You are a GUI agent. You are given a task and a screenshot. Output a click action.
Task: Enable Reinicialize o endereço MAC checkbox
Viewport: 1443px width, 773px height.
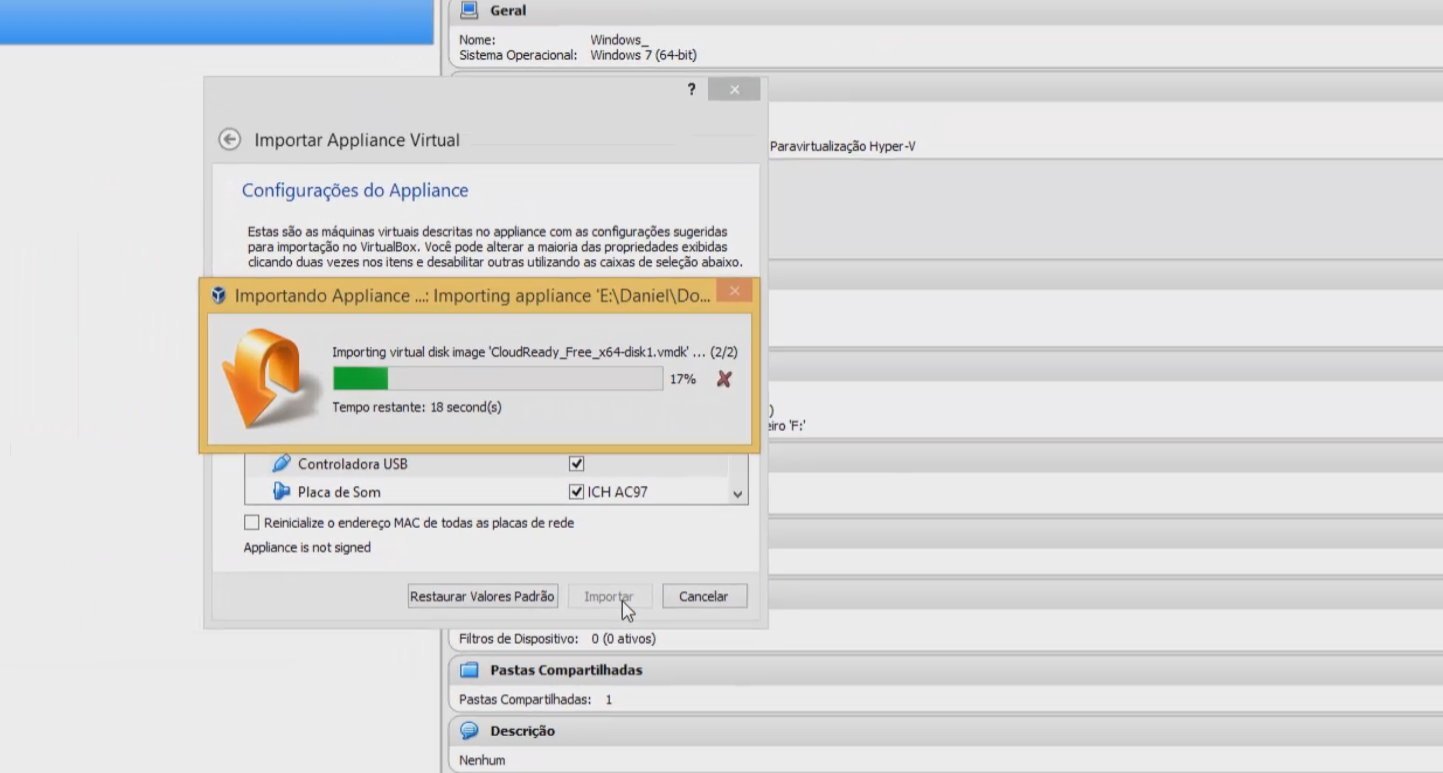coord(252,522)
